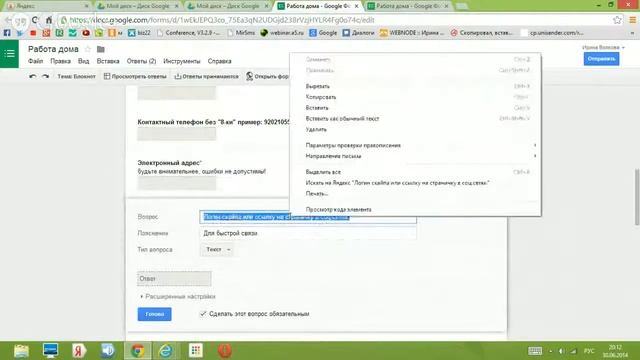Open the folder icon next to form title

point(100,49)
